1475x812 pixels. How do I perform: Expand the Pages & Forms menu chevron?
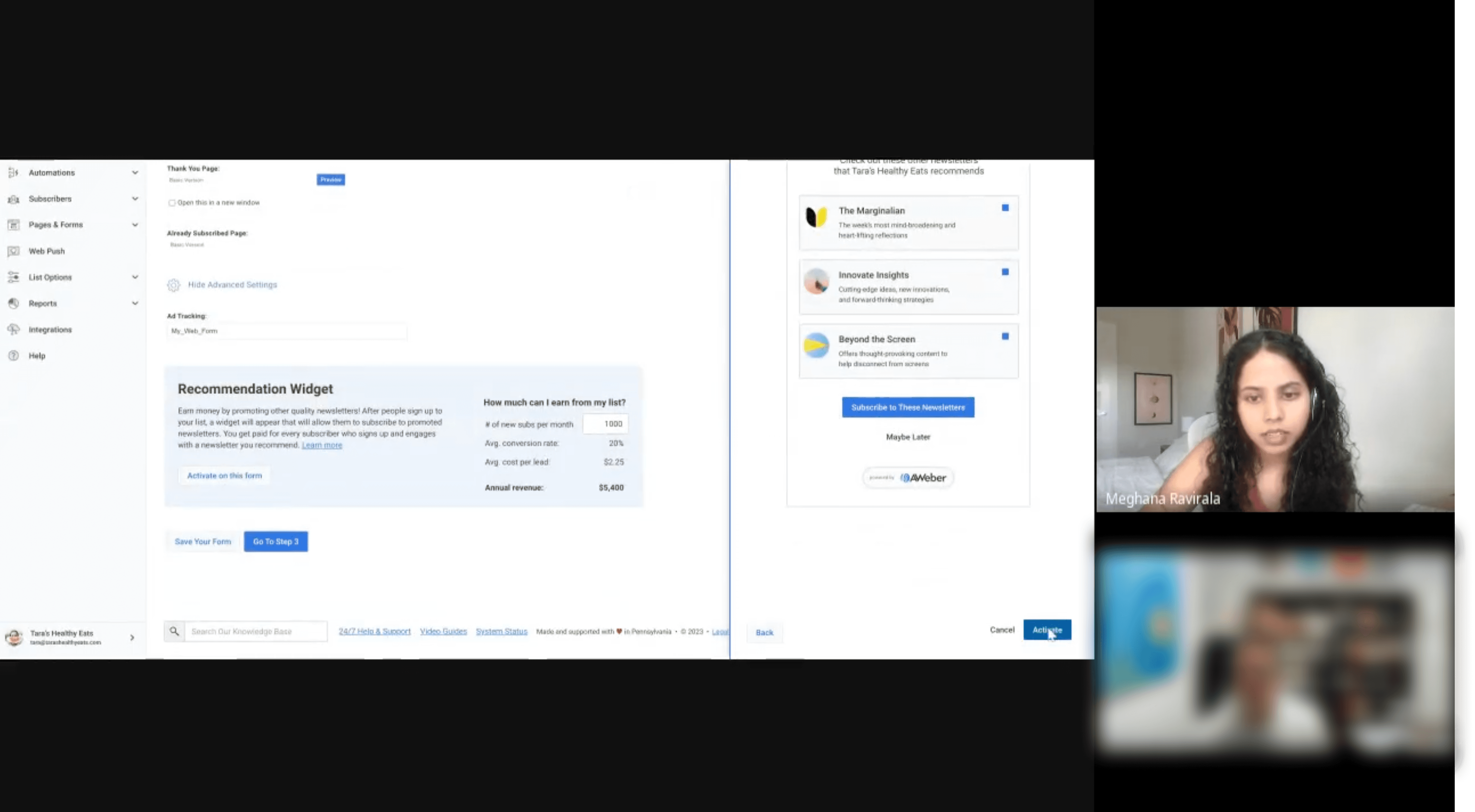135,225
